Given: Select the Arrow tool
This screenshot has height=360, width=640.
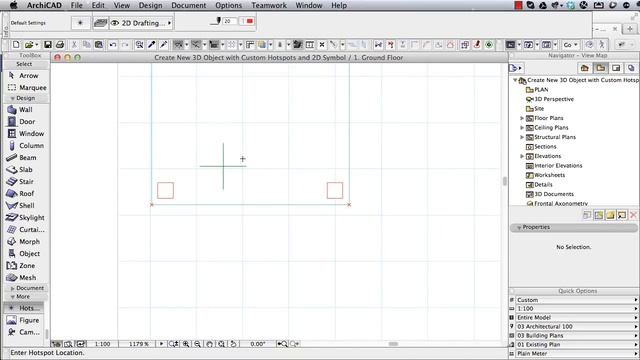Looking at the screenshot, I should [25, 76].
